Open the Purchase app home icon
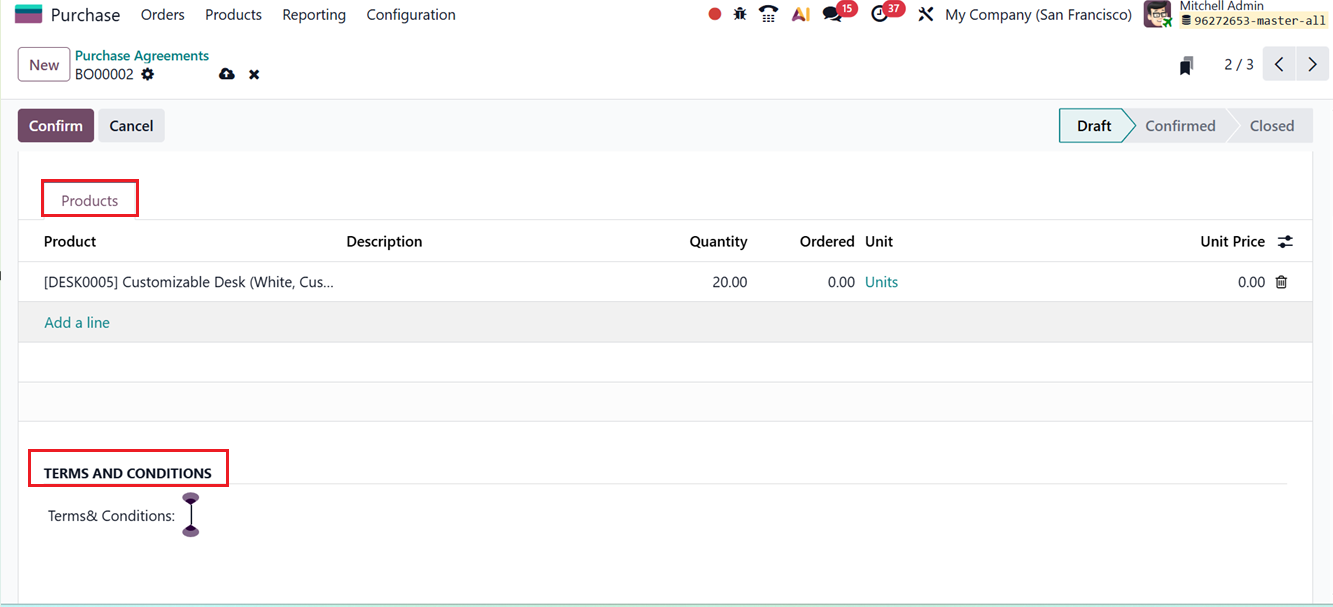 click(x=28, y=15)
